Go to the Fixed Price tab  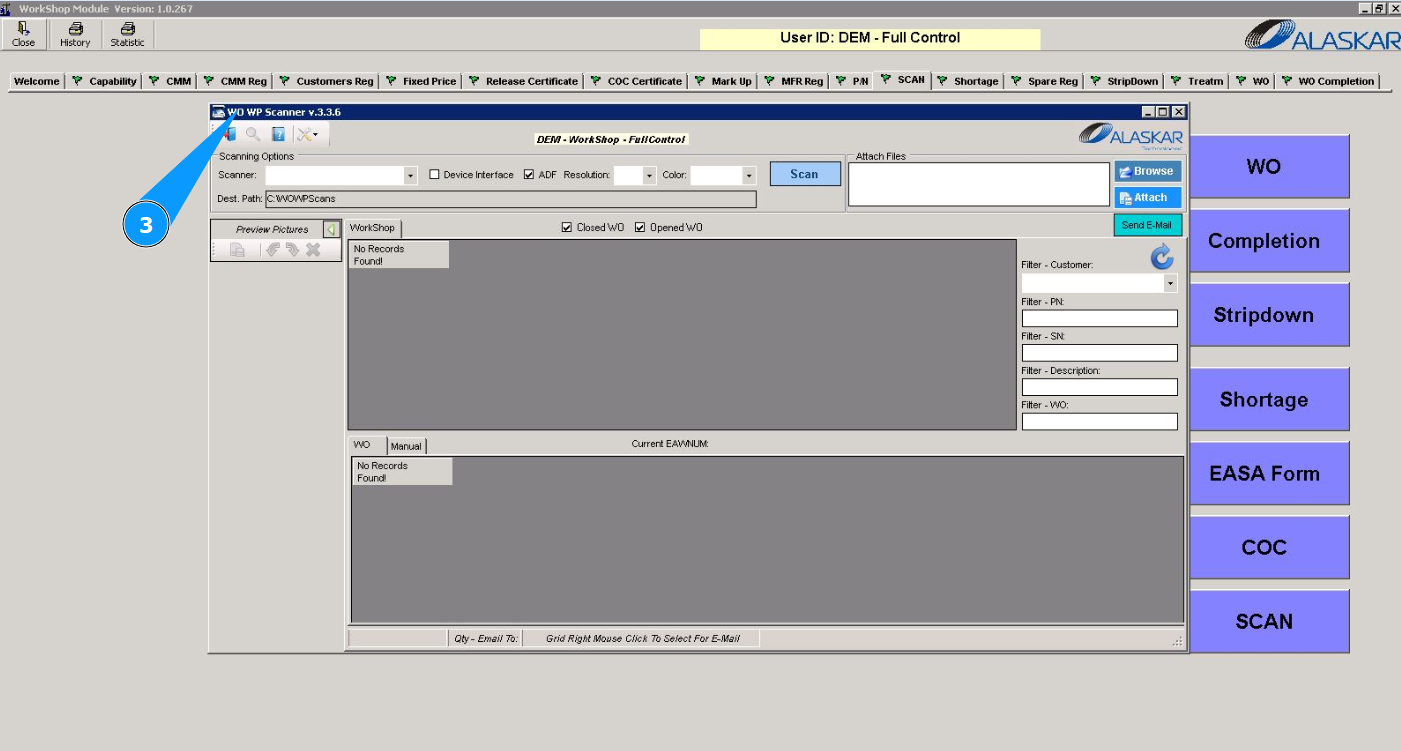click(x=421, y=82)
